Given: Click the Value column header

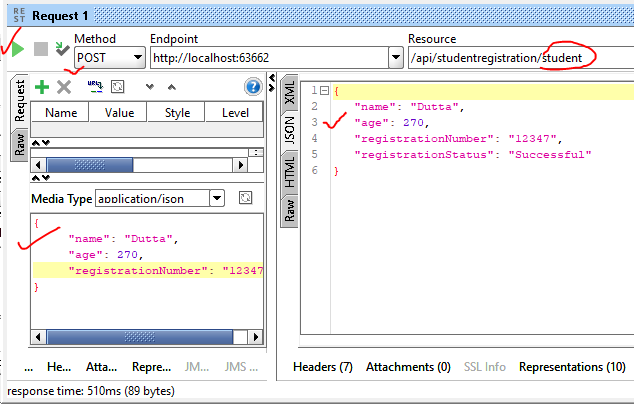Looking at the screenshot, I should (119, 112).
